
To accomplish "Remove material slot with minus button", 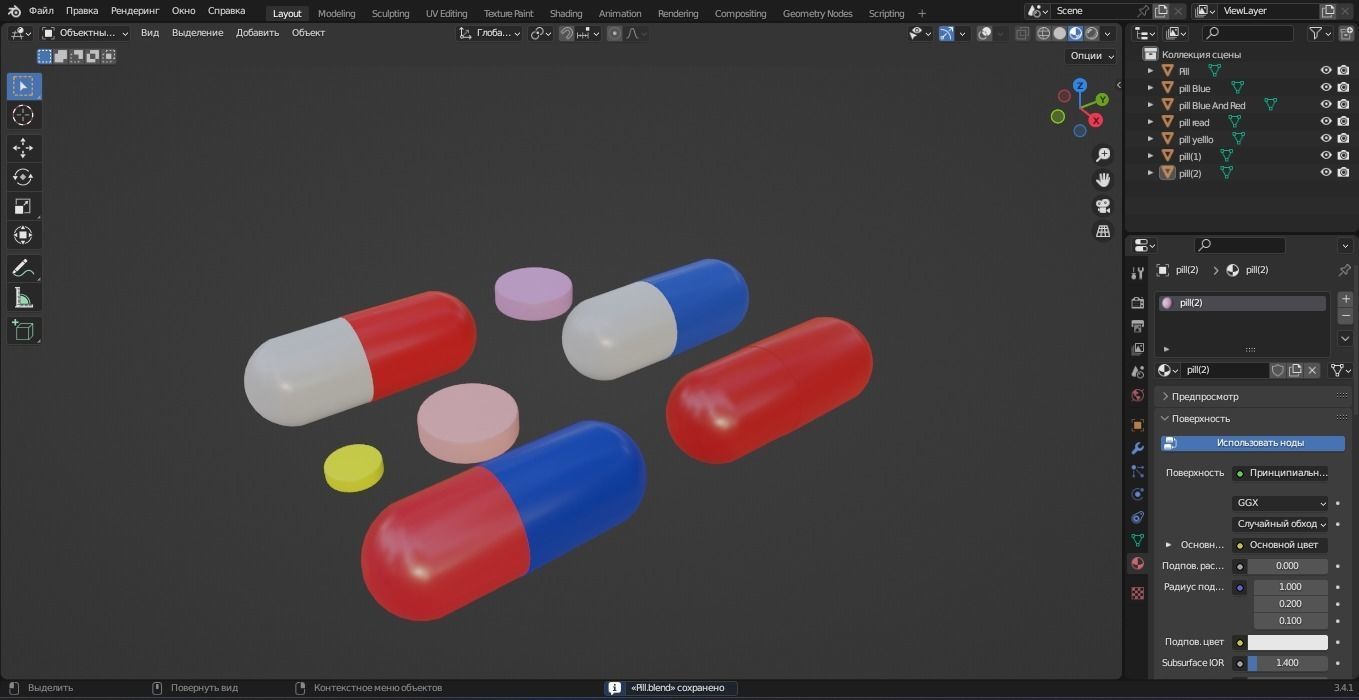I will point(1345,316).
